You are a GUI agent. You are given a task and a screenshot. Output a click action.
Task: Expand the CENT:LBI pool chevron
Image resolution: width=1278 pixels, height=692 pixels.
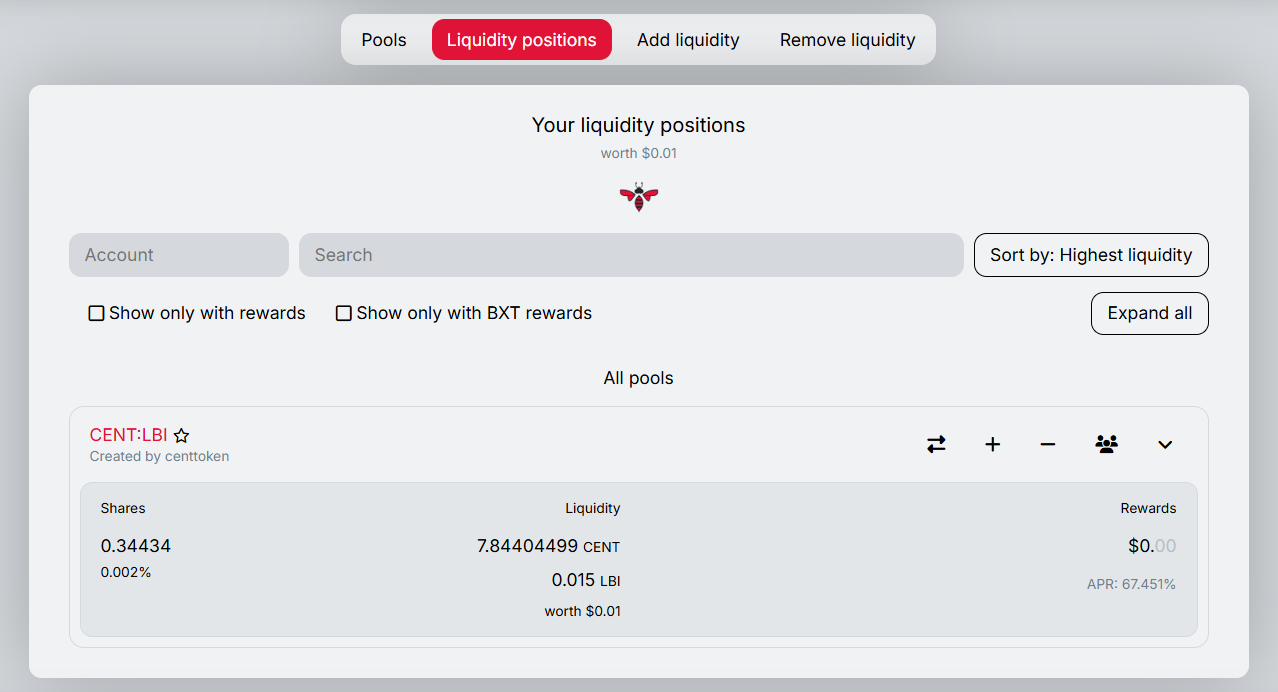click(1165, 444)
